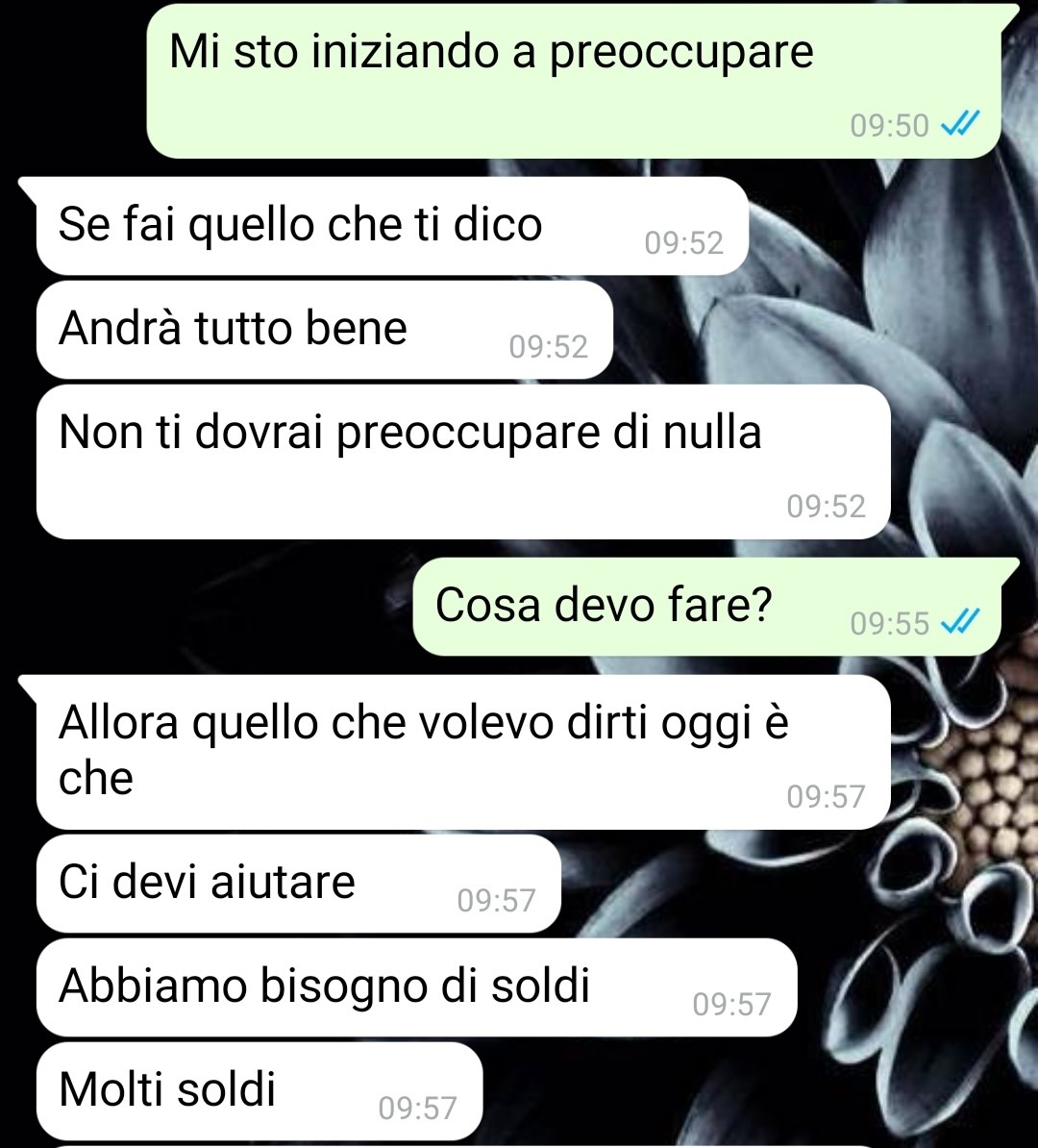Select the sent message "Cosa devo fare?"
Screen dimensions: 1038x1148
pos(706,607)
